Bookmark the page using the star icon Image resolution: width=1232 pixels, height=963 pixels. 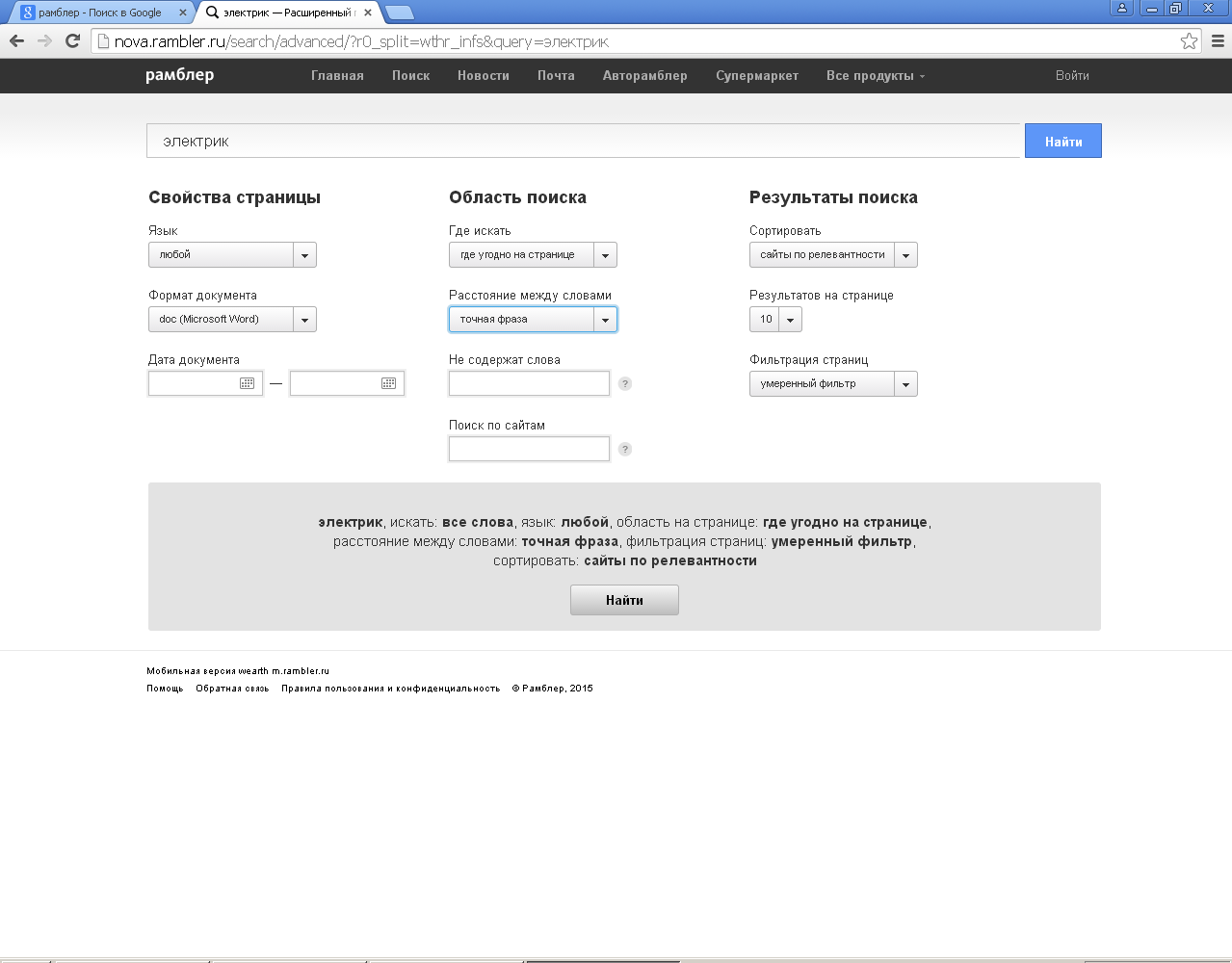1189,40
